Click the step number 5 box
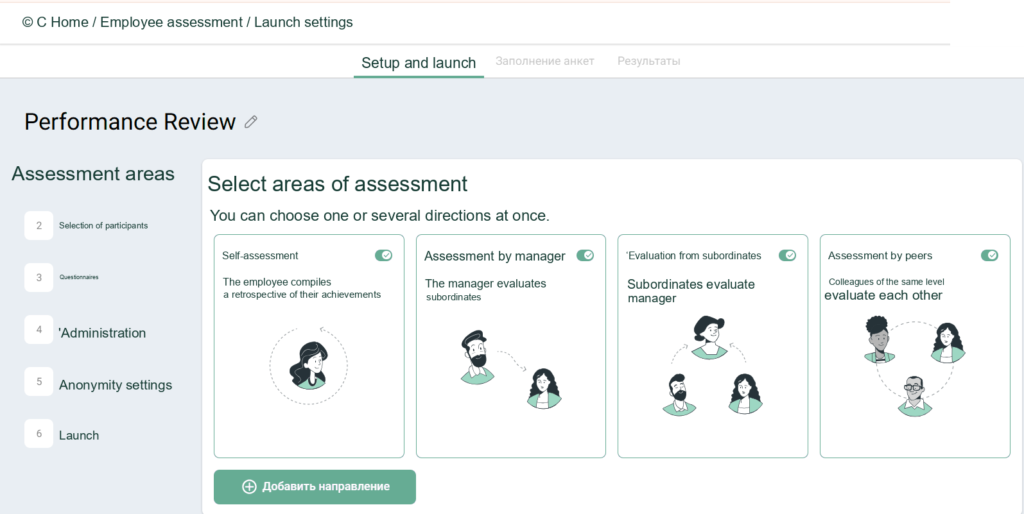 (39, 381)
